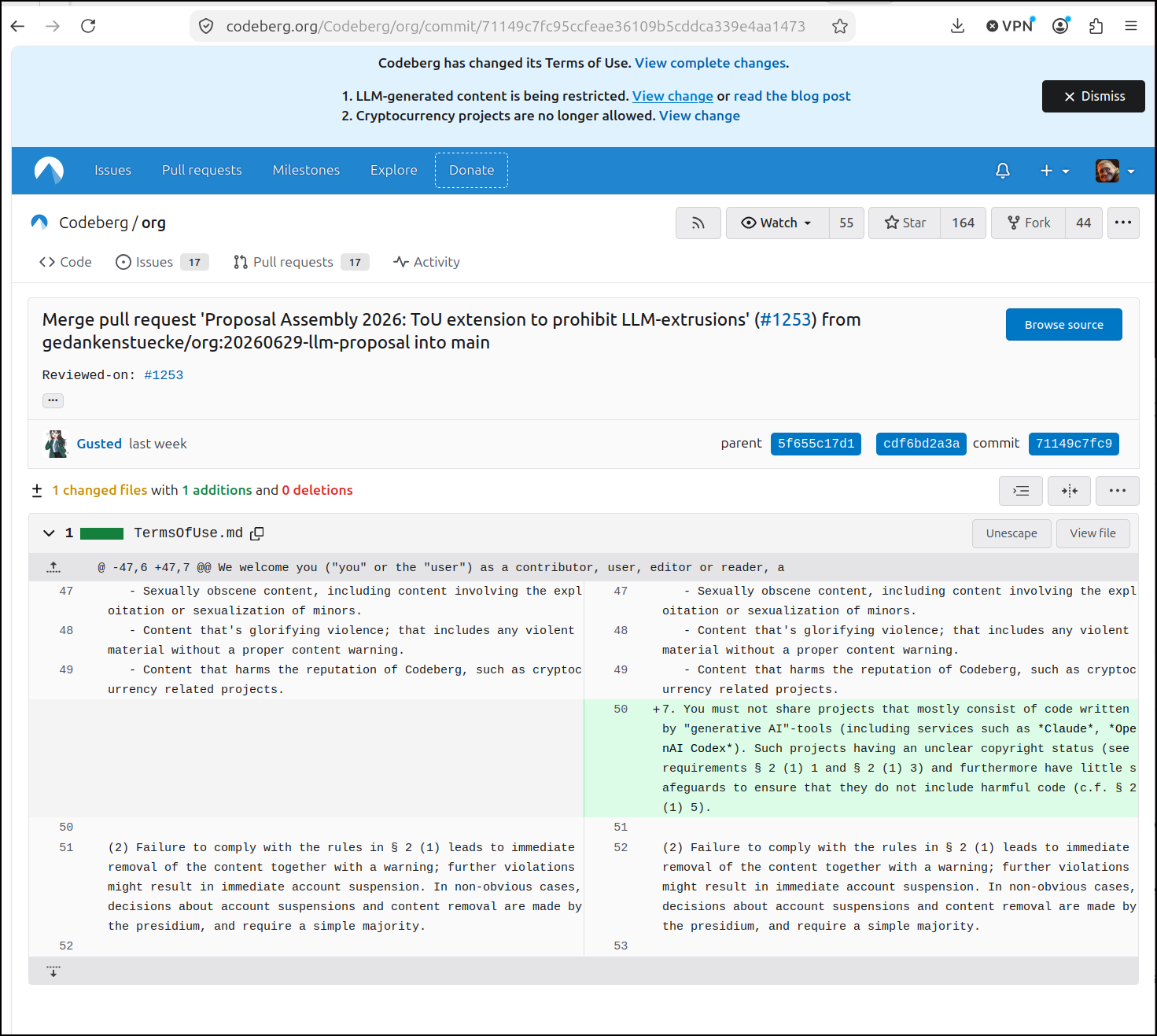Go forward to the next page
The width and height of the screenshot is (1157, 1036).
(x=53, y=26)
